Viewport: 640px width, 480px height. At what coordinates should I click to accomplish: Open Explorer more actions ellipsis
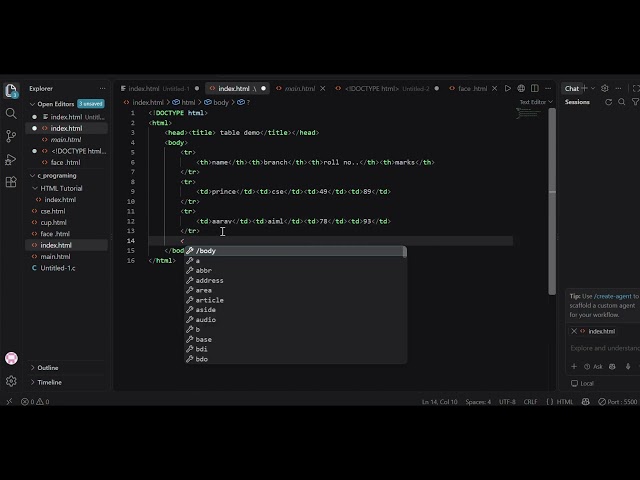pyautogui.click(x=102, y=88)
